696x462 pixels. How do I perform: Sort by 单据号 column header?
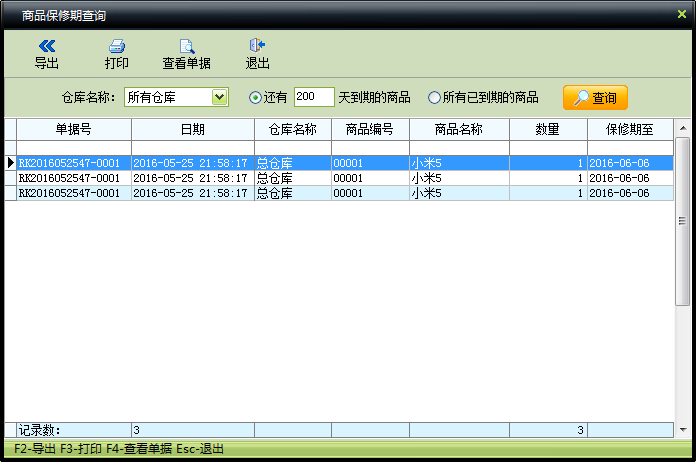74,130
